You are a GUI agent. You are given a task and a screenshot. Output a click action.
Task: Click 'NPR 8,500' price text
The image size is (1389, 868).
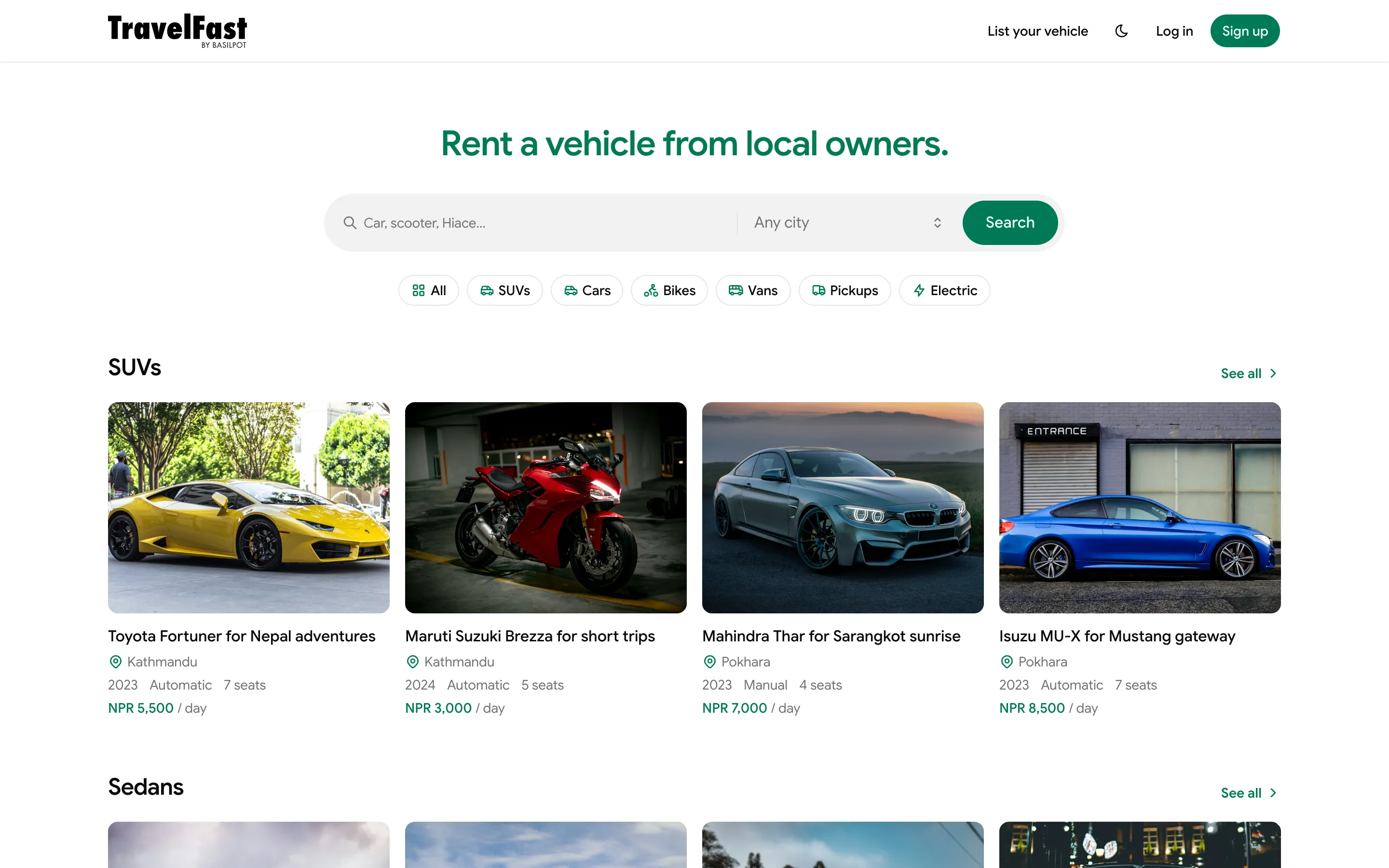[x=1032, y=708]
